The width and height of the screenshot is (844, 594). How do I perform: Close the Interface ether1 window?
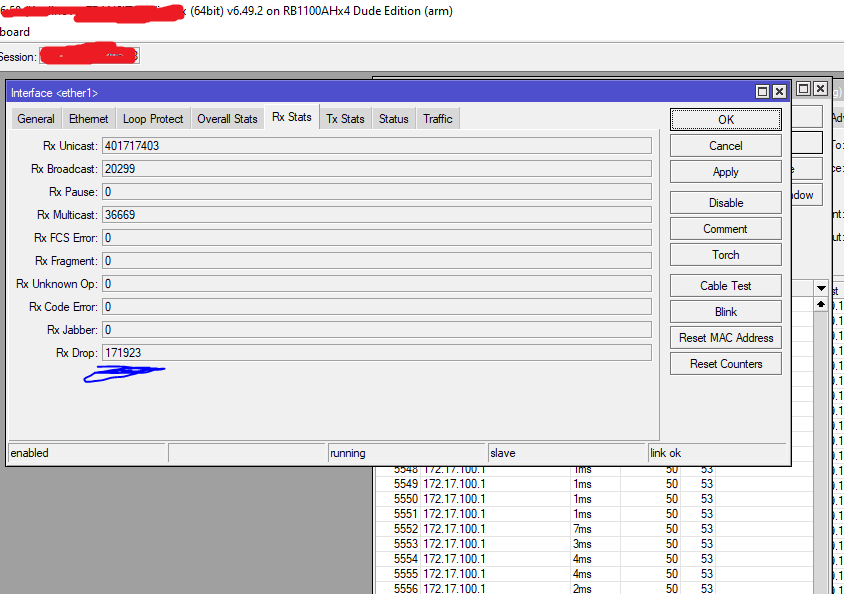tap(779, 91)
